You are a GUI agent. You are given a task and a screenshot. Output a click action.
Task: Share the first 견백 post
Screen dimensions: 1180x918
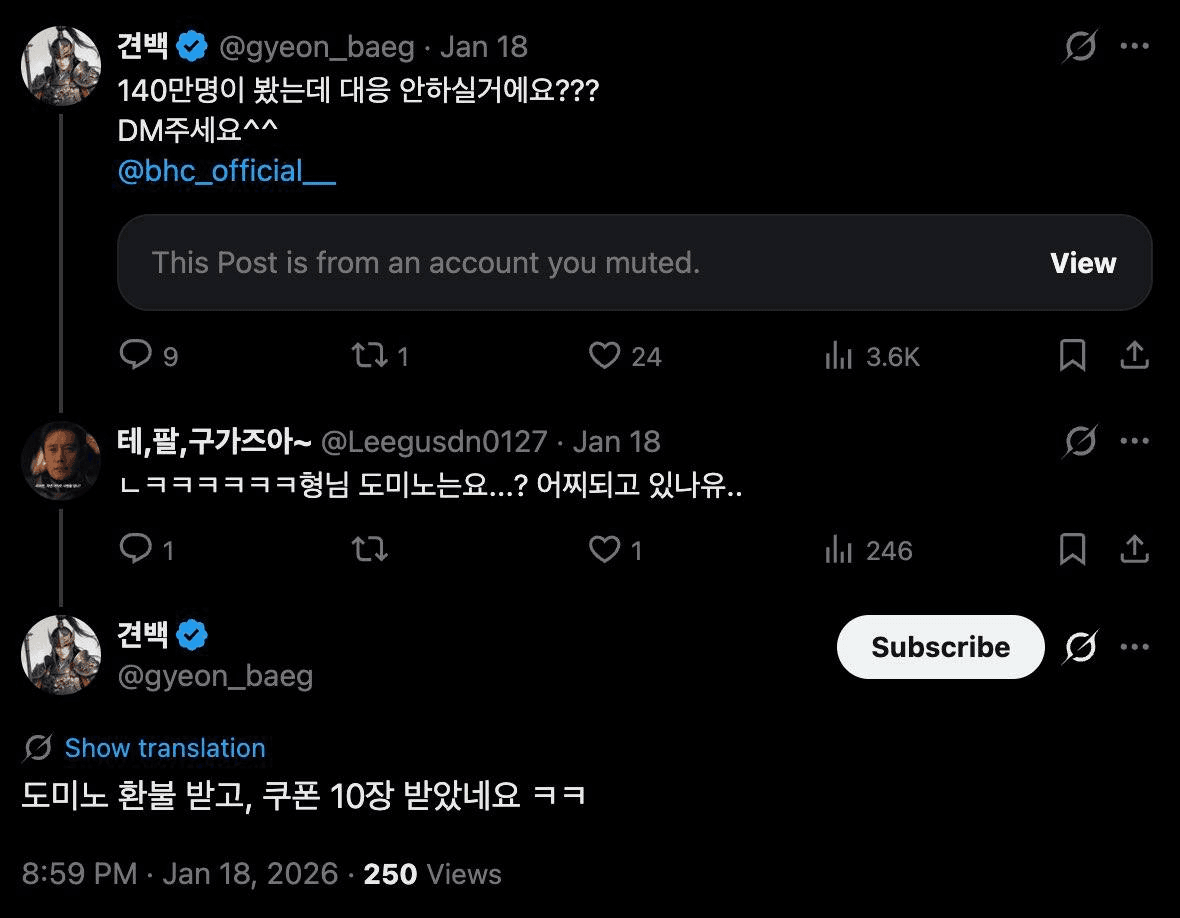1134,356
